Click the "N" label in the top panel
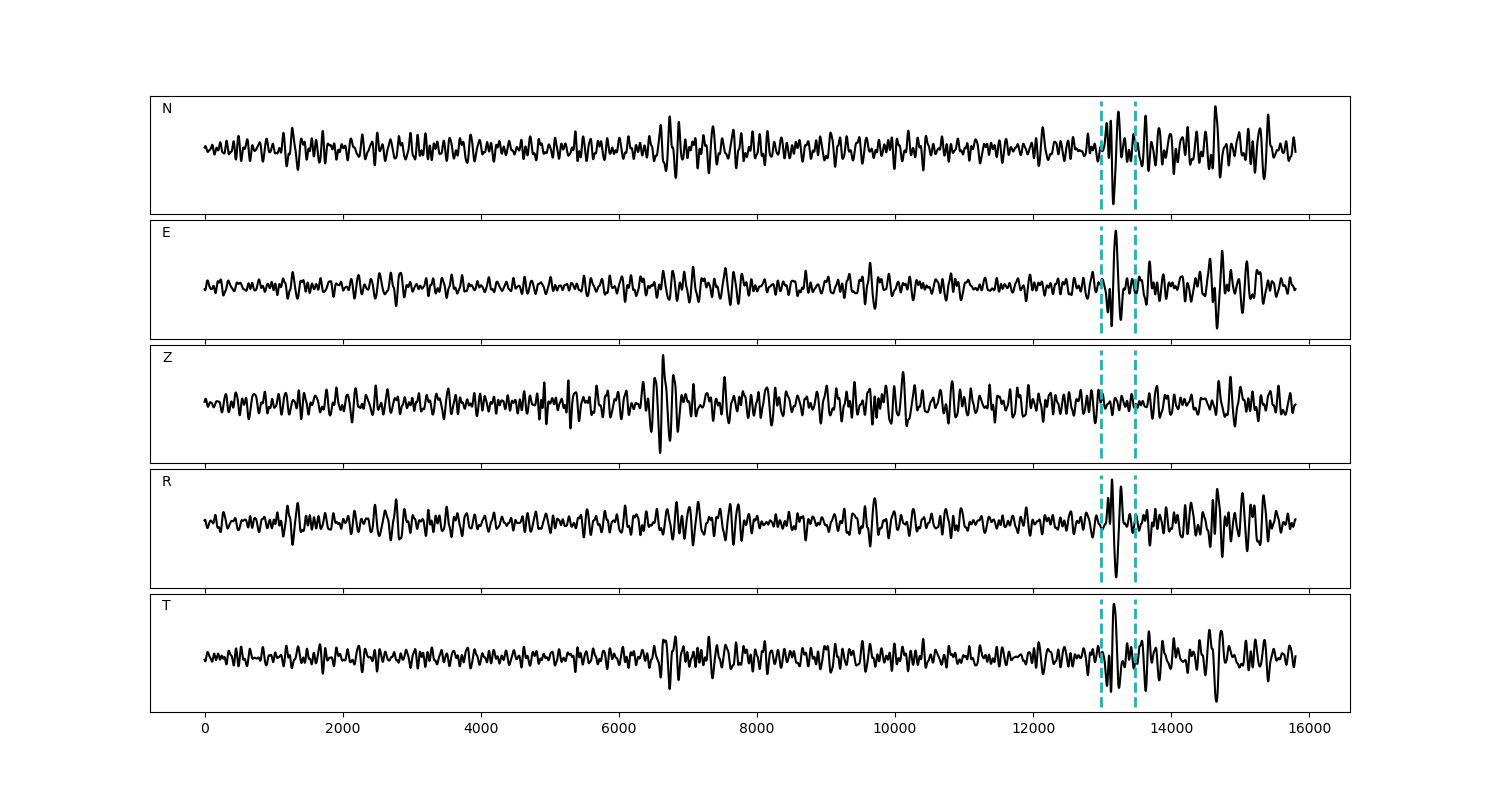Viewport: 1500px width, 800px height. (167, 109)
